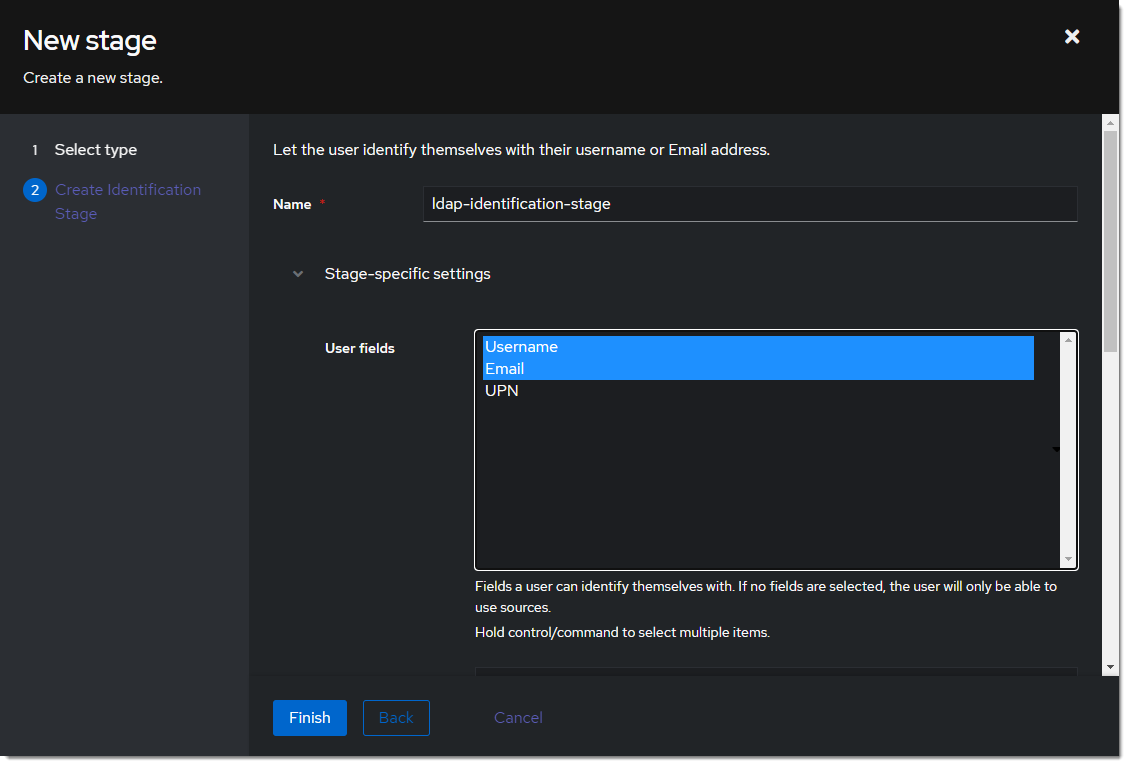Click the Finish button
Viewport: 1129px width, 766px height.
(309, 717)
